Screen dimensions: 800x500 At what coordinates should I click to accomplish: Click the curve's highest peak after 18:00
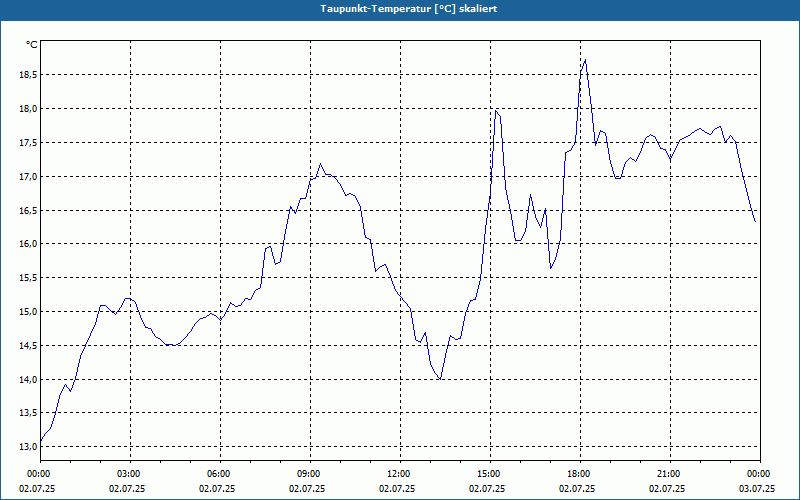click(585, 60)
